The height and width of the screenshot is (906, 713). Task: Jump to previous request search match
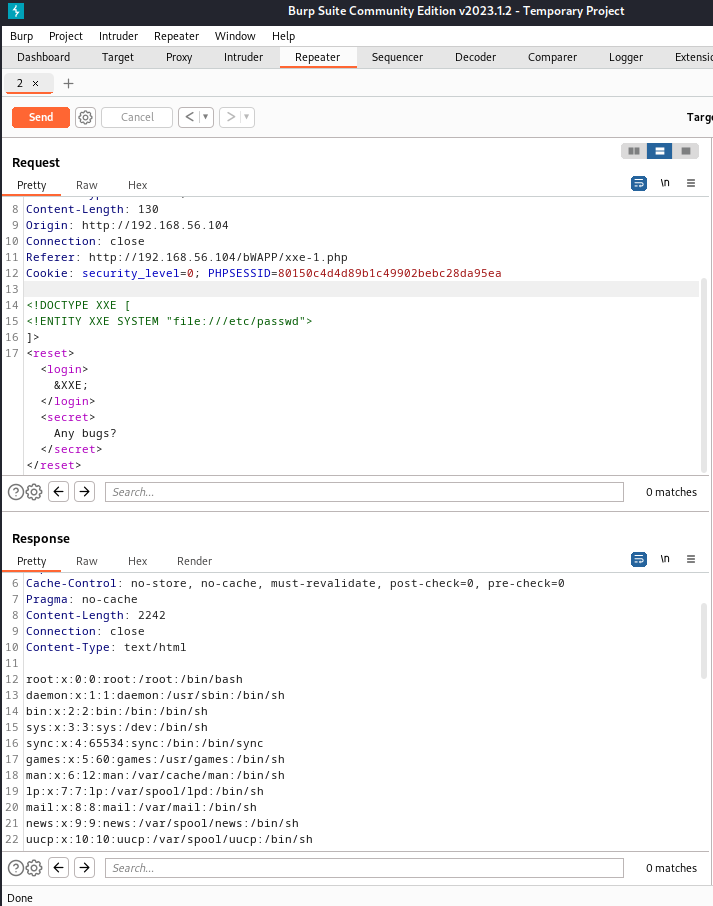point(58,492)
